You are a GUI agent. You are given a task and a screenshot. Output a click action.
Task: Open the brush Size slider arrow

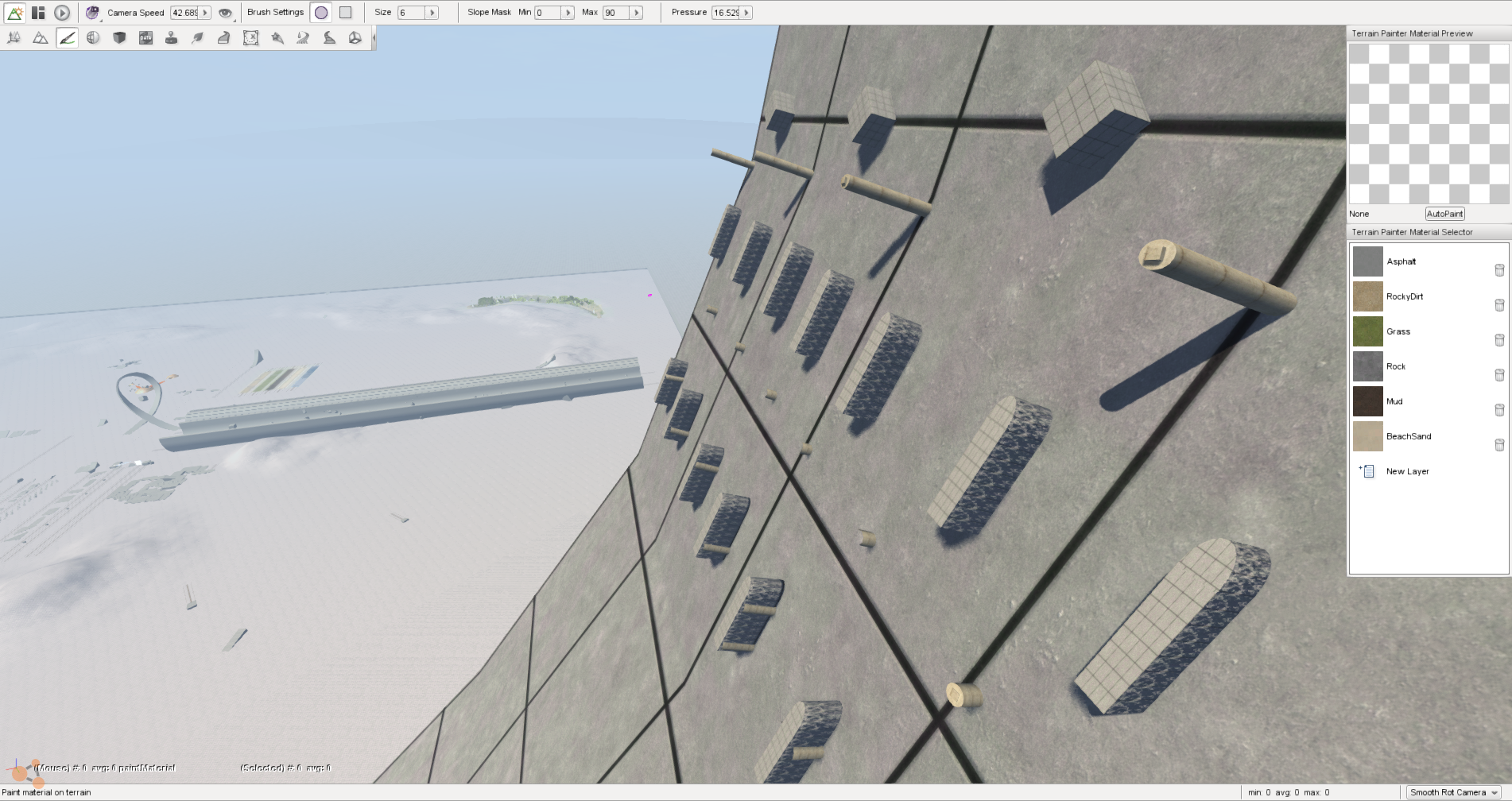(432, 13)
